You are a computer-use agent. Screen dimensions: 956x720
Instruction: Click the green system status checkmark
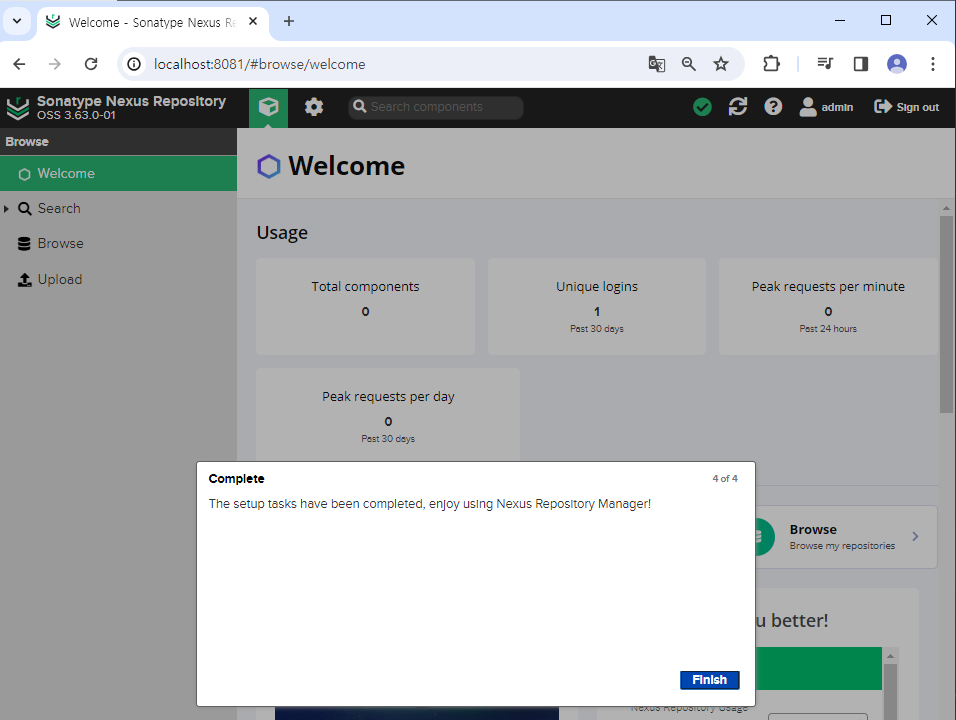click(x=702, y=107)
